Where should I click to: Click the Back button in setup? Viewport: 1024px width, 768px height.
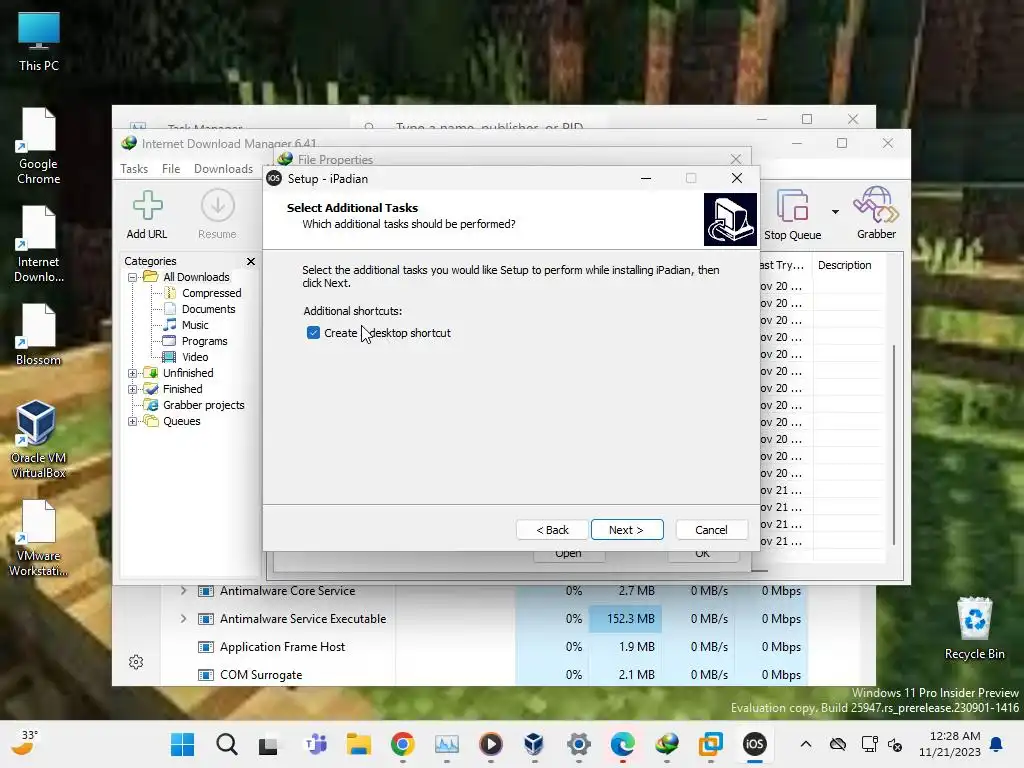[x=552, y=530]
